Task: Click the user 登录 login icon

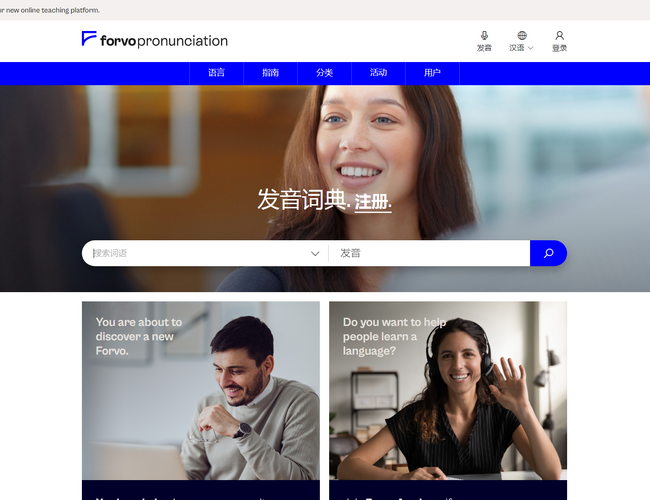Action: [x=559, y=36]
